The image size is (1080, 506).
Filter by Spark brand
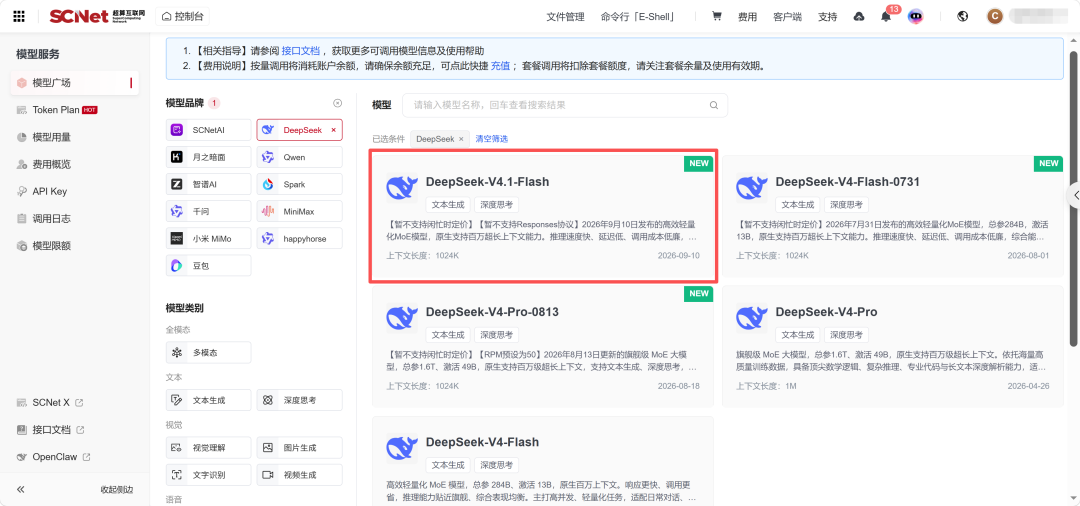click(300, 184)
